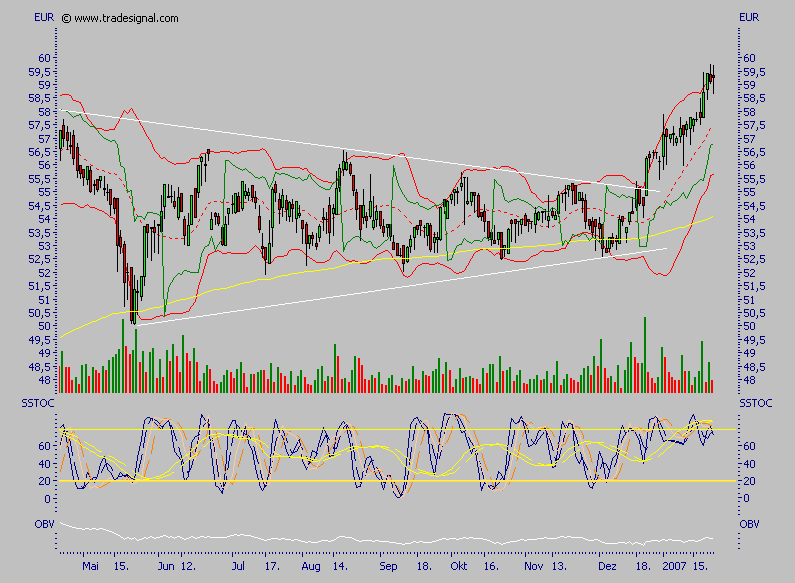The image size is (795, 583).
Task: Click the '50,5' value on the right price axis
Action: point(754,313)
